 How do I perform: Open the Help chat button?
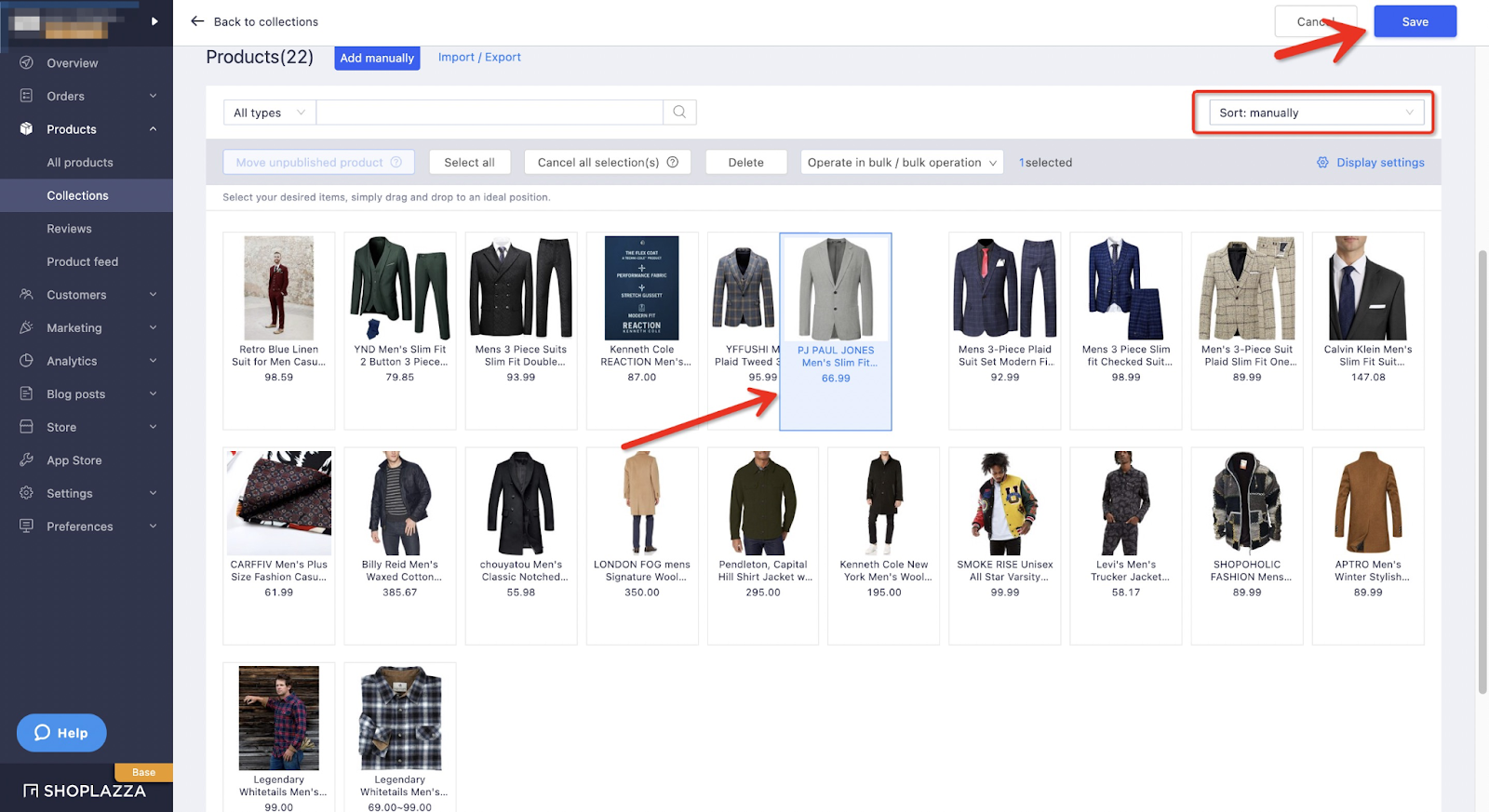coord(61,733)
